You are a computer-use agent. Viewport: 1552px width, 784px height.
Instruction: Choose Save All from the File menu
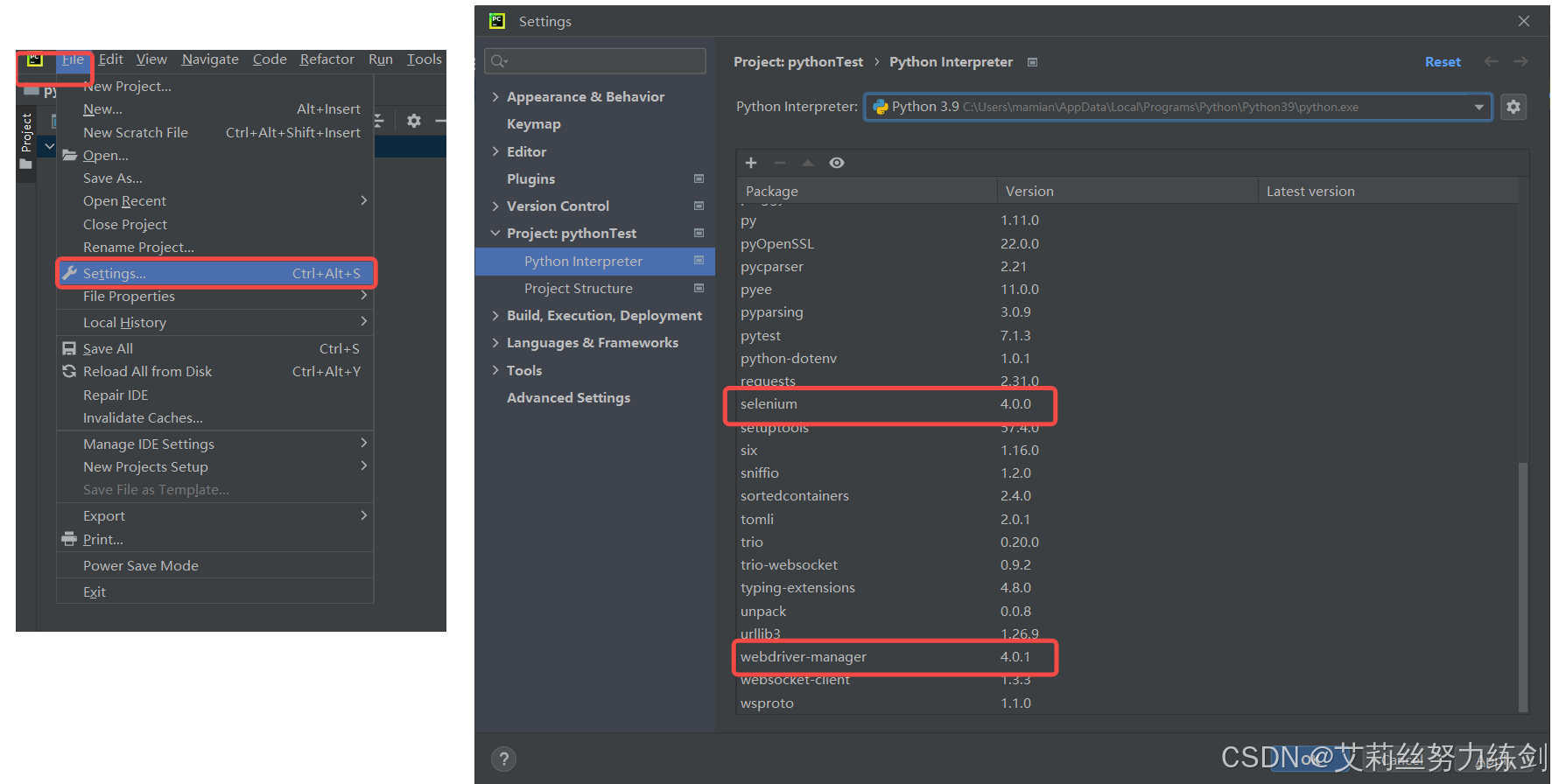point(214,349)
